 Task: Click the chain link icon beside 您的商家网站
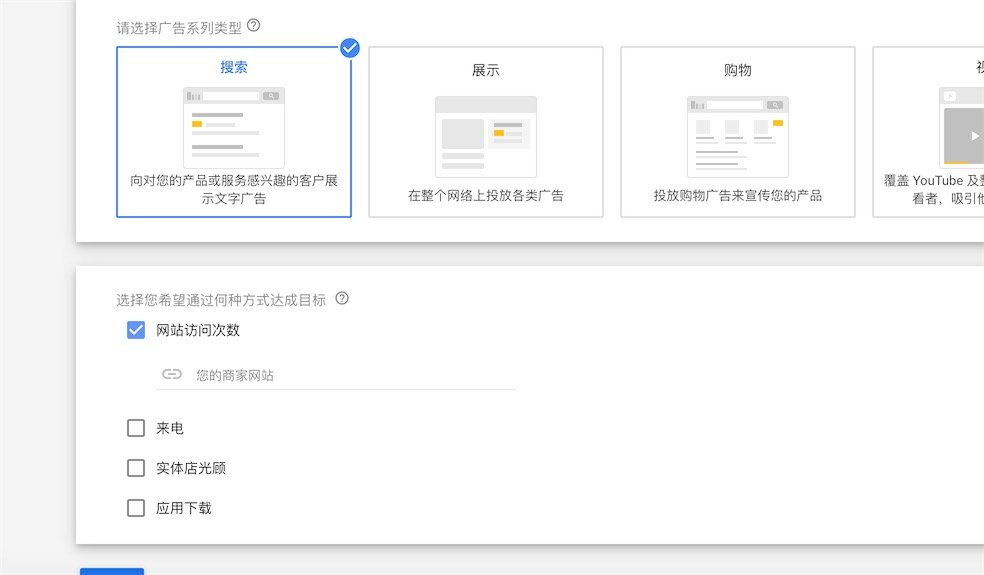click(172, 374)
